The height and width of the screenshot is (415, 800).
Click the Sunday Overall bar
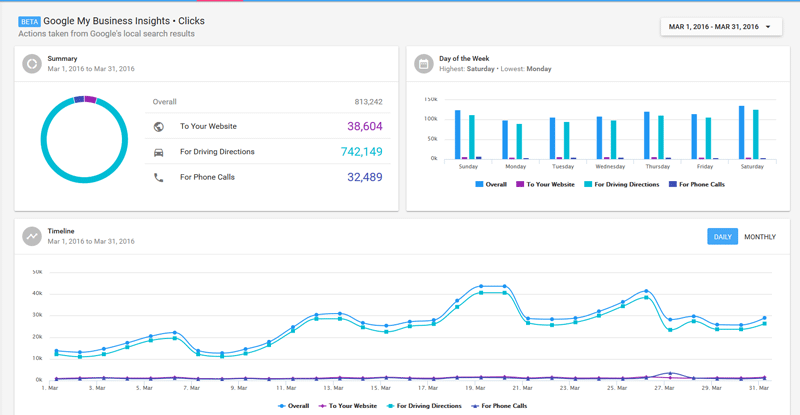pyautogui.click(x=458, y=135)
